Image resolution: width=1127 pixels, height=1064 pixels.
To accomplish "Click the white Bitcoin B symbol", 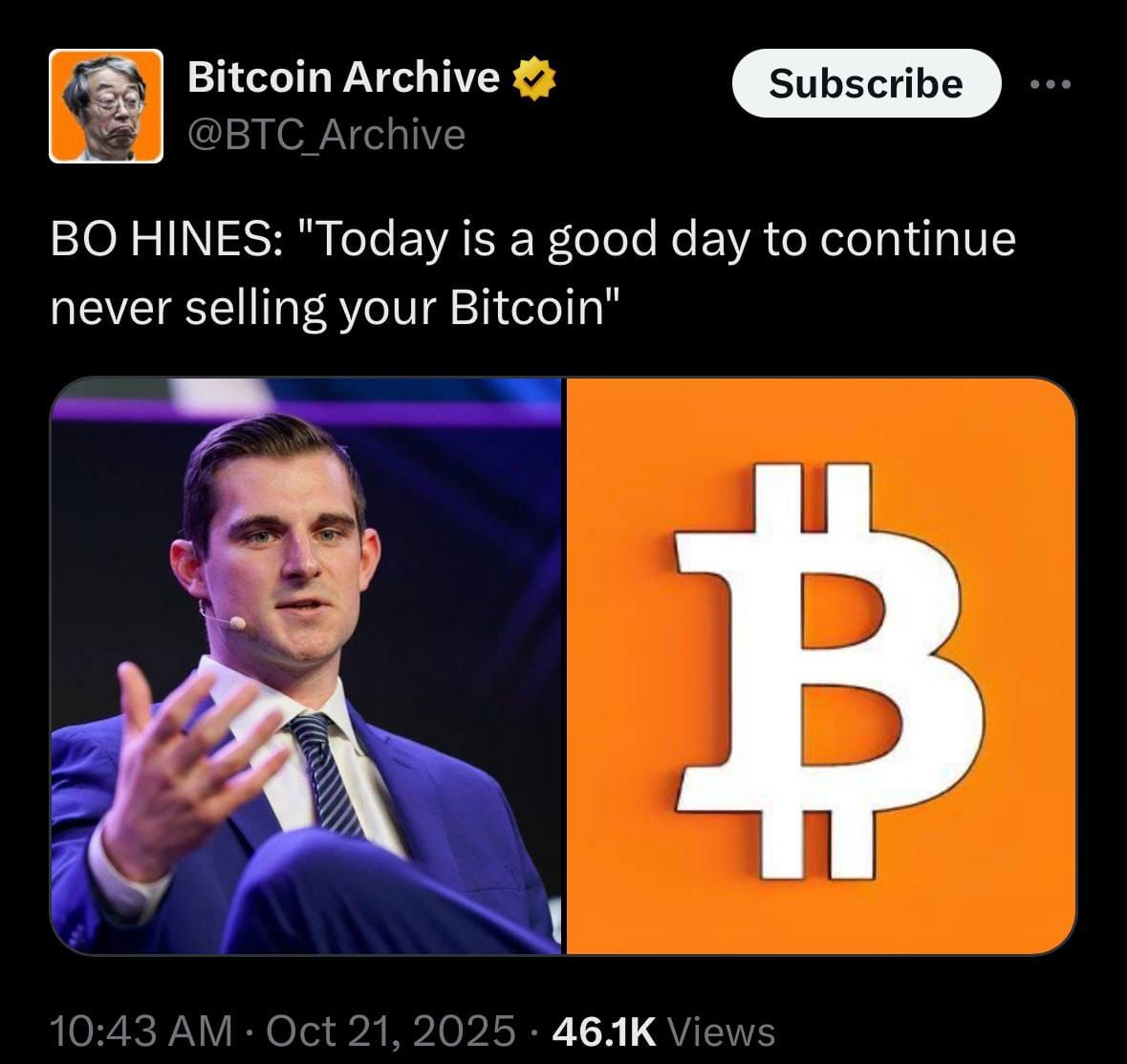I will click(x=827, y=671).
